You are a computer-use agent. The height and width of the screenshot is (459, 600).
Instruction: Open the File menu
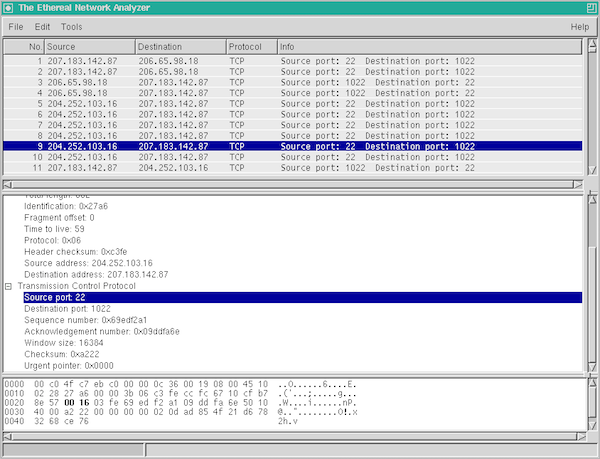[x=16, y=27]
